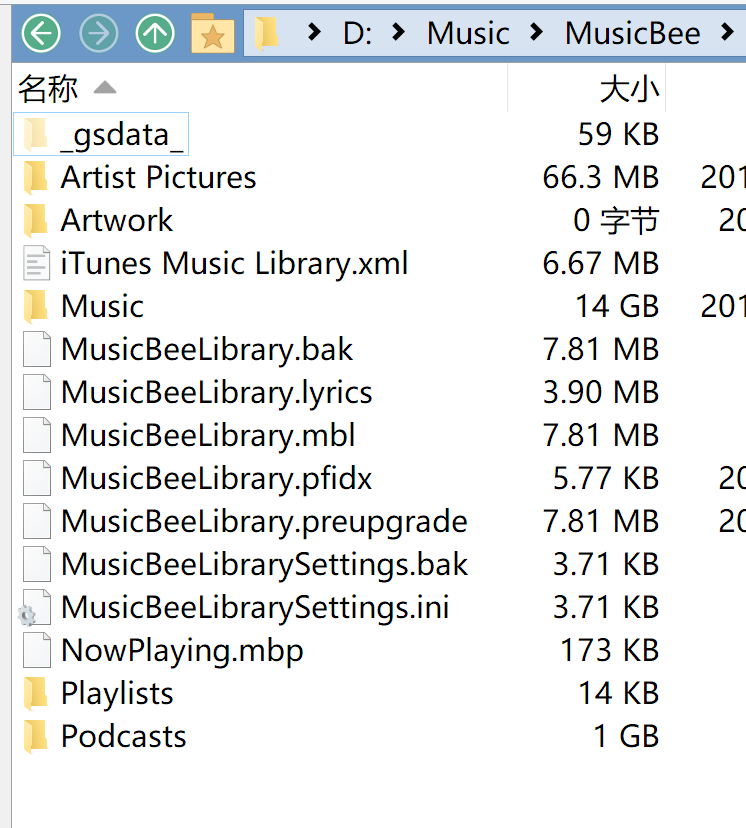This screenshot has width=746, height=828.
Task: Select the MusicBeeLibrary.lyrics file
Action: tap(216, 393)
